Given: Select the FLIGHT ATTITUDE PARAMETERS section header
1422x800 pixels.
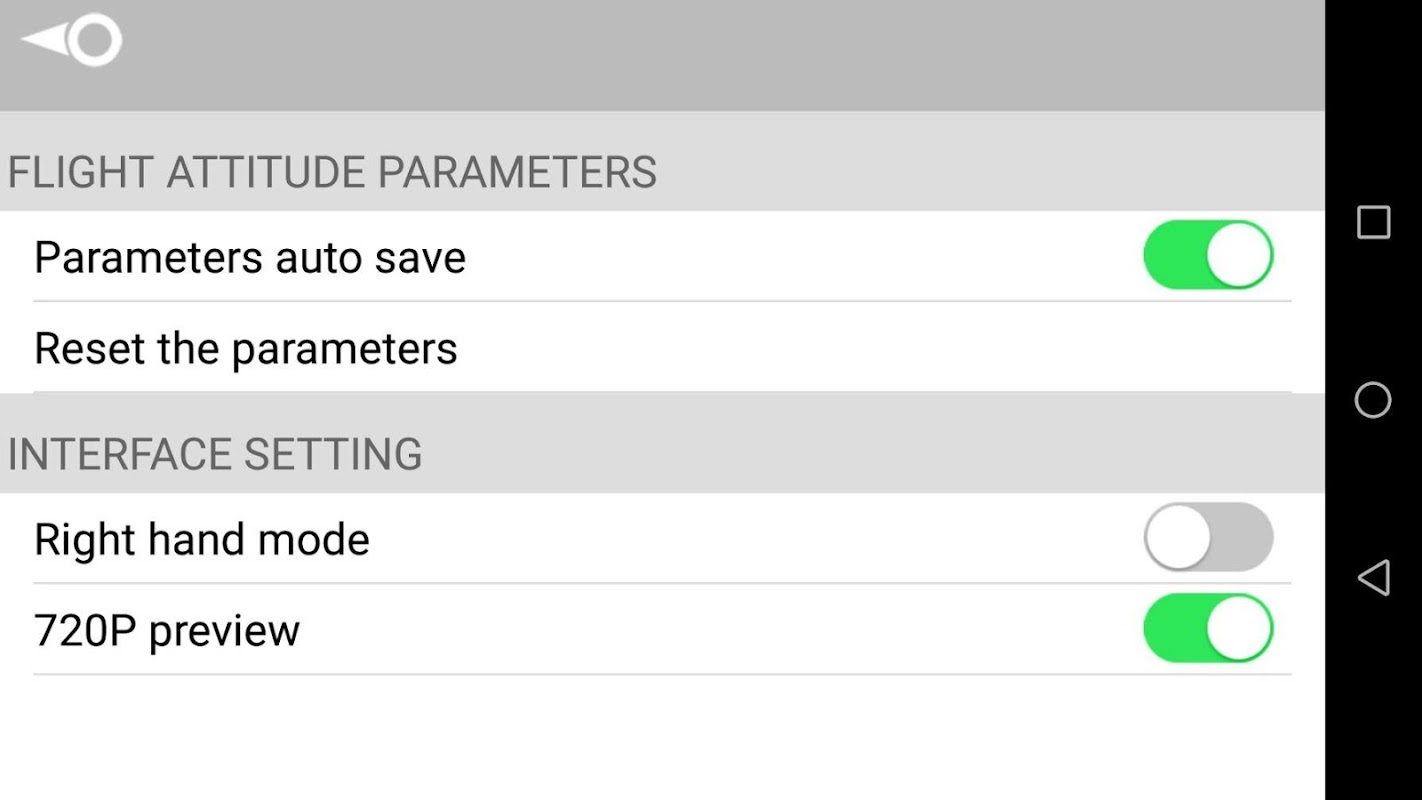Looking at the screenshot, I should (332, 172).
